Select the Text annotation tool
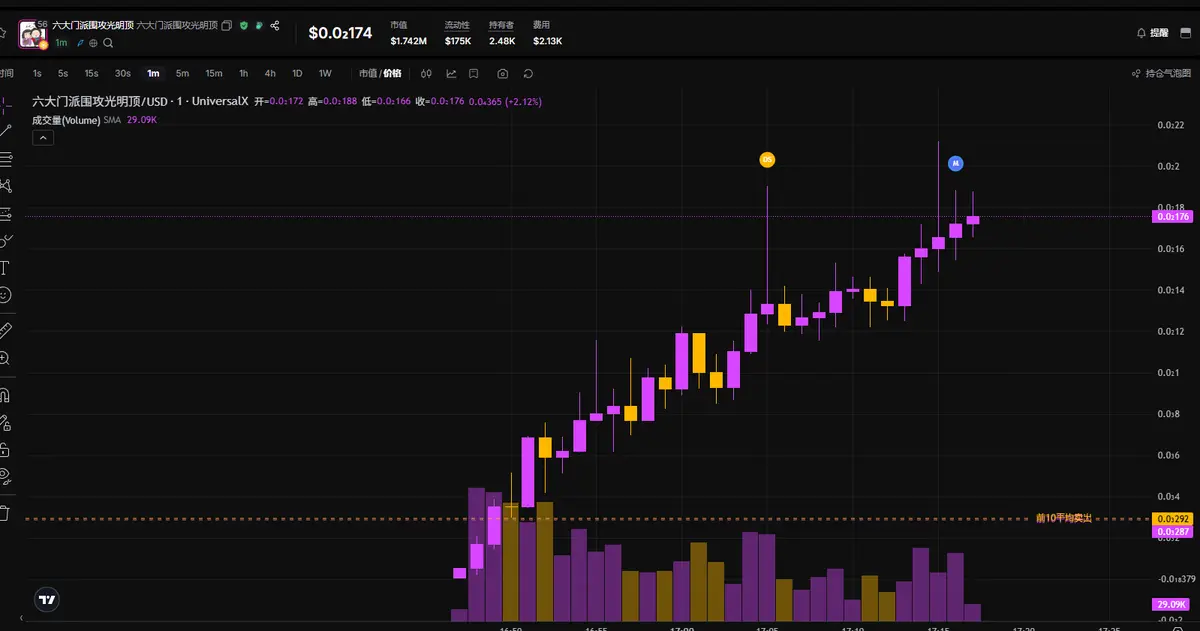 tap(5, 267)
